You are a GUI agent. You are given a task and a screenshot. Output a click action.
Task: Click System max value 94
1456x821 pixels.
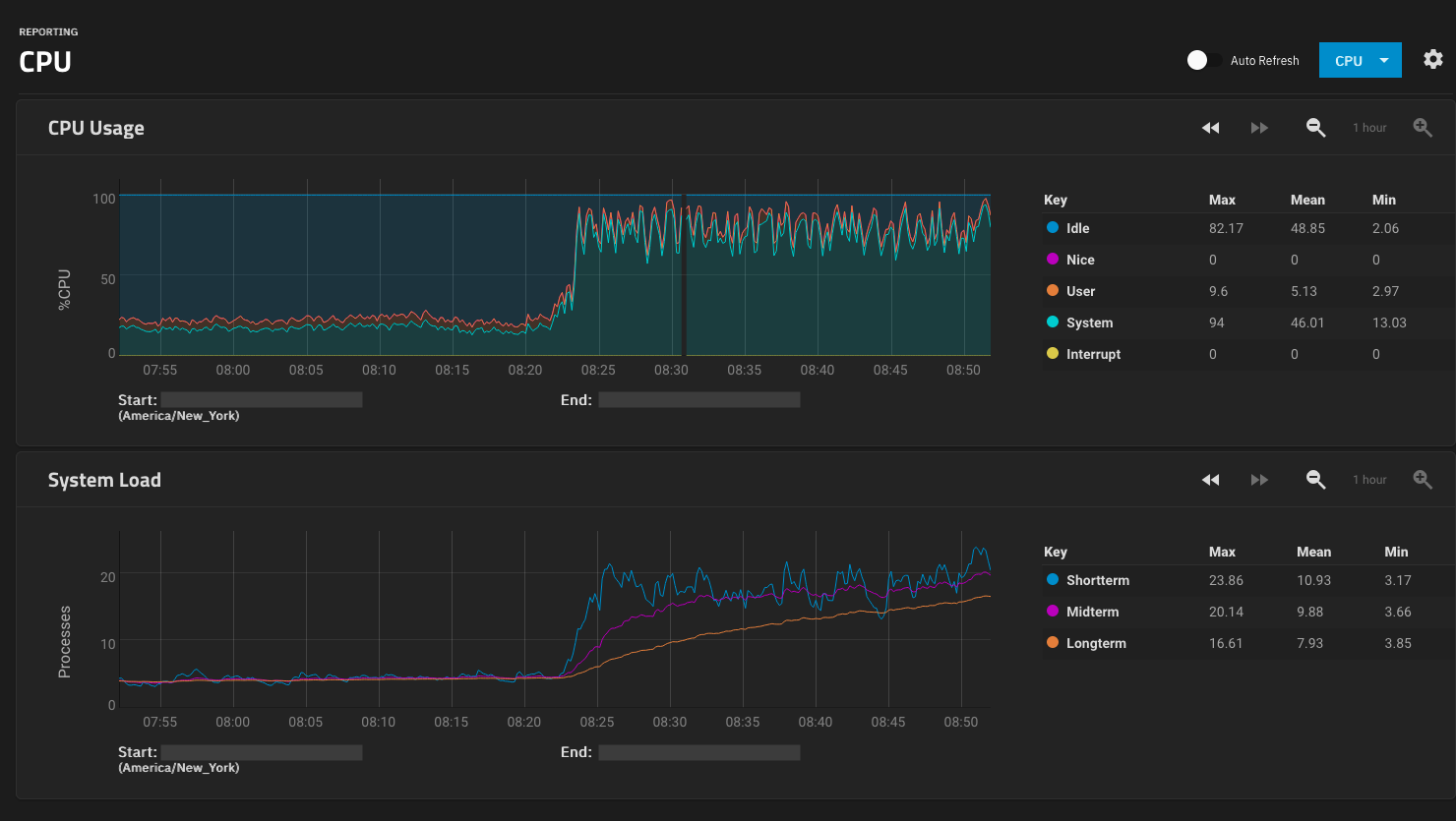click(1217, 323)
